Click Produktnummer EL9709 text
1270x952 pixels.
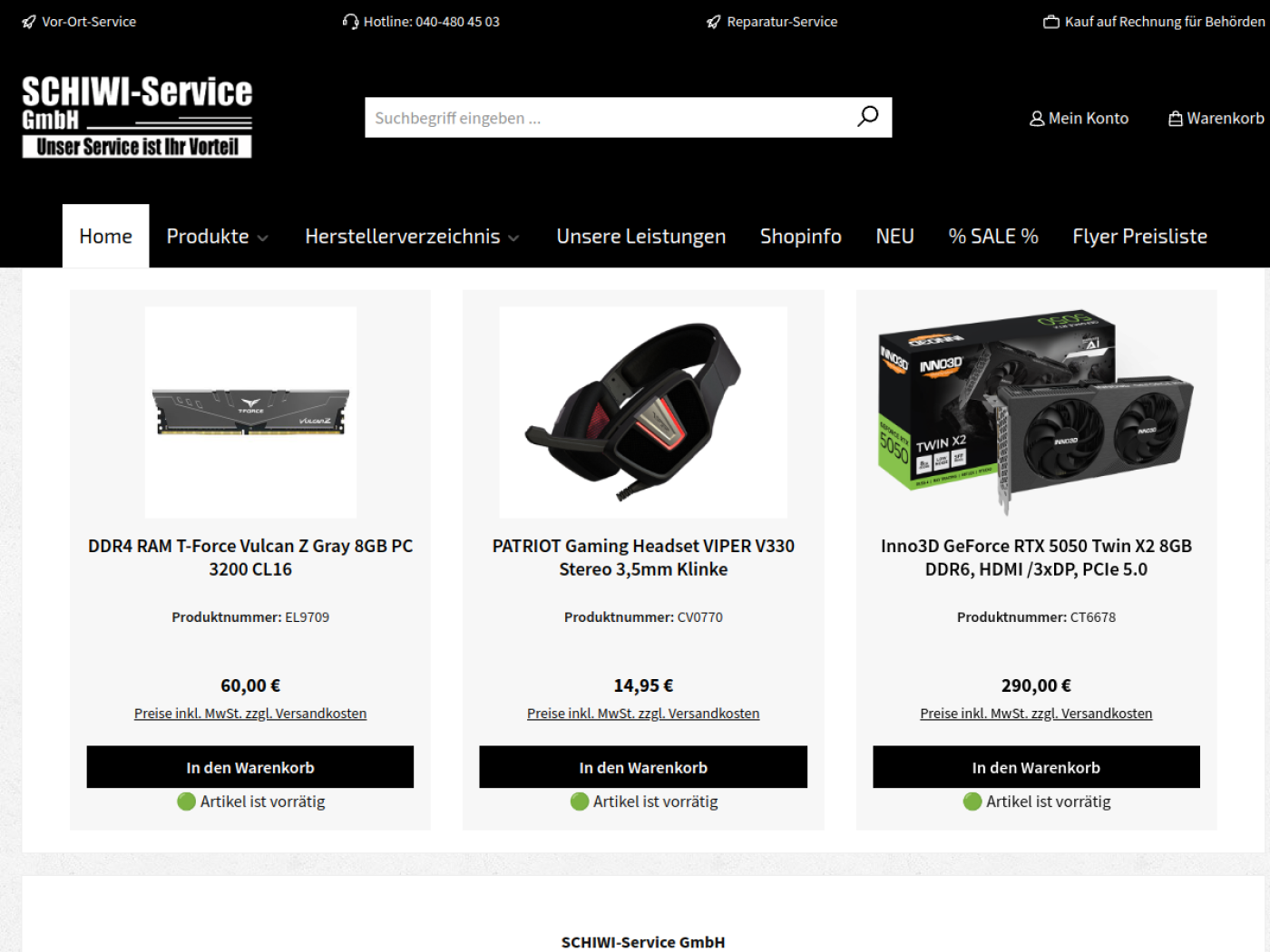(x=250, y=617)
